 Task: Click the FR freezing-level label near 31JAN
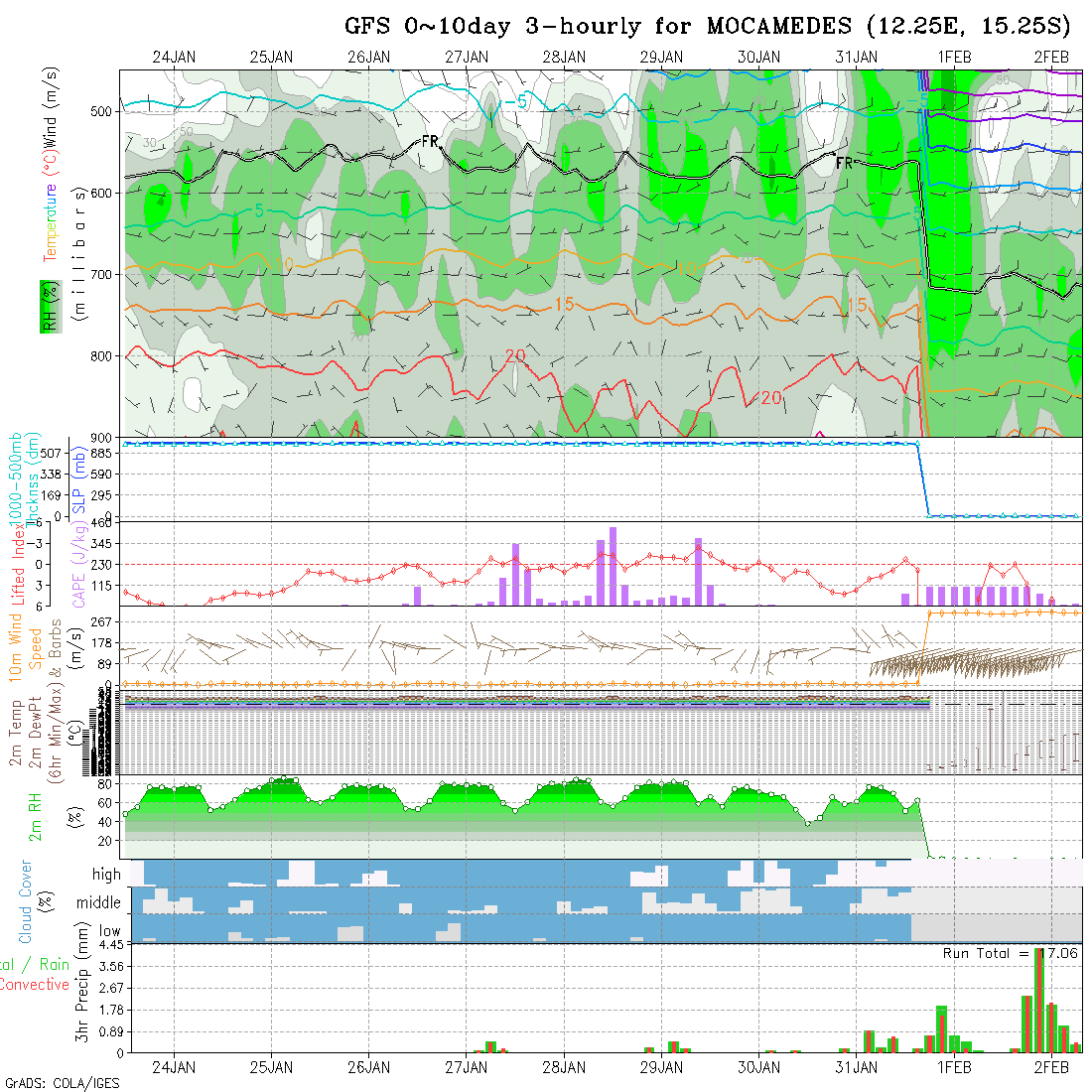pos(844,163)
